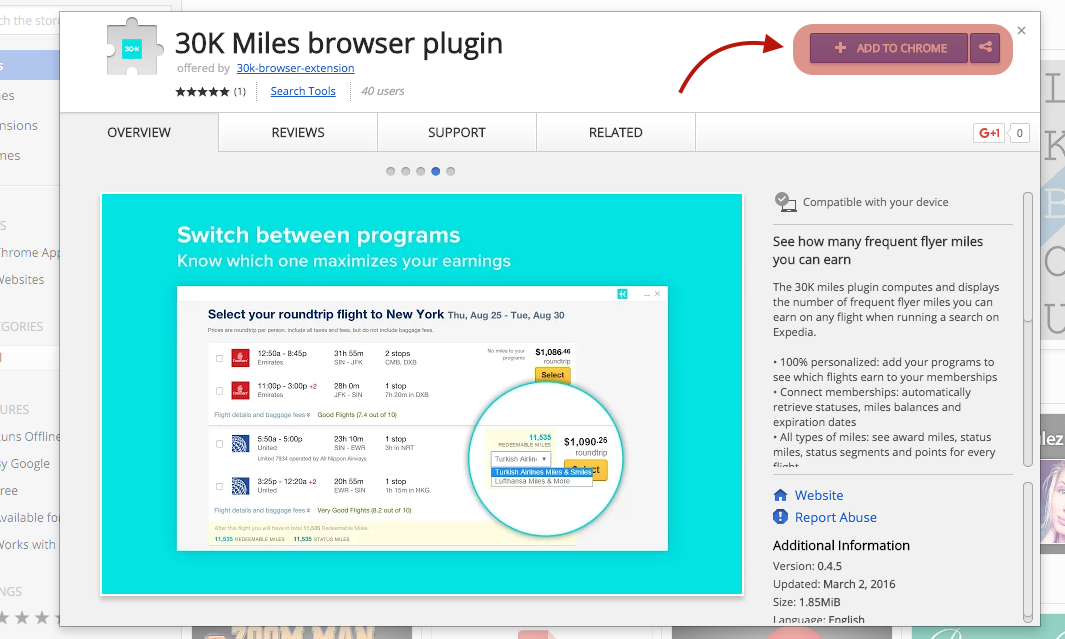Click the five-star rating display
Screen dimensions: 1065x639
pos(202,92)
